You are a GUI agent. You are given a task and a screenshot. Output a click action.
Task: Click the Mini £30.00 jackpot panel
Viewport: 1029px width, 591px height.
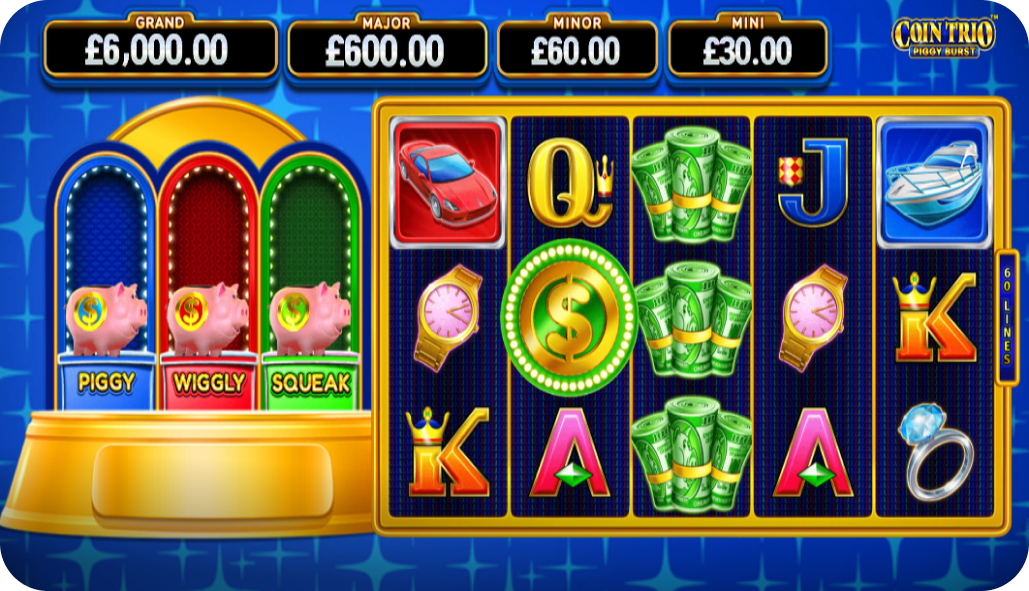747,47
